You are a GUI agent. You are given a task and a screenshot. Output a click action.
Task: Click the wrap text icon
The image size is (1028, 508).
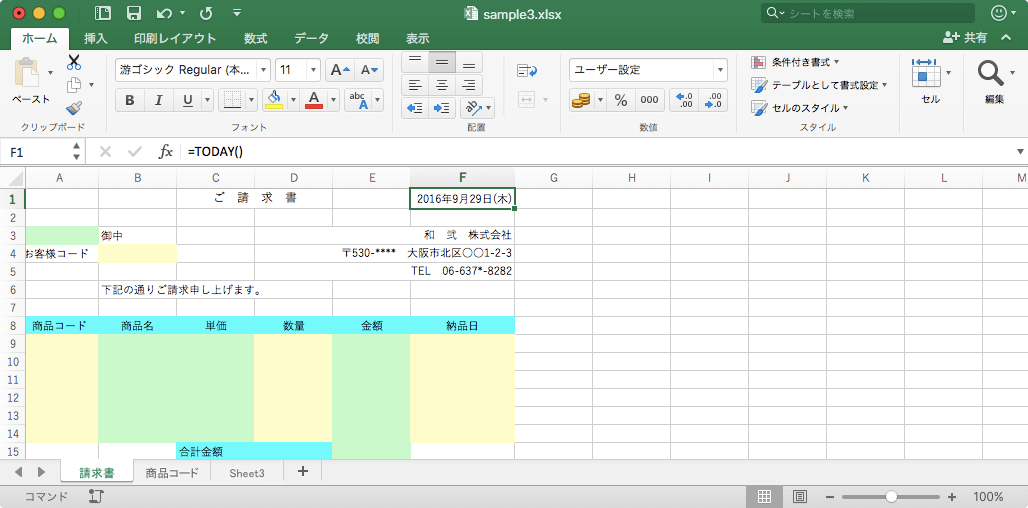tap(527, 70)
